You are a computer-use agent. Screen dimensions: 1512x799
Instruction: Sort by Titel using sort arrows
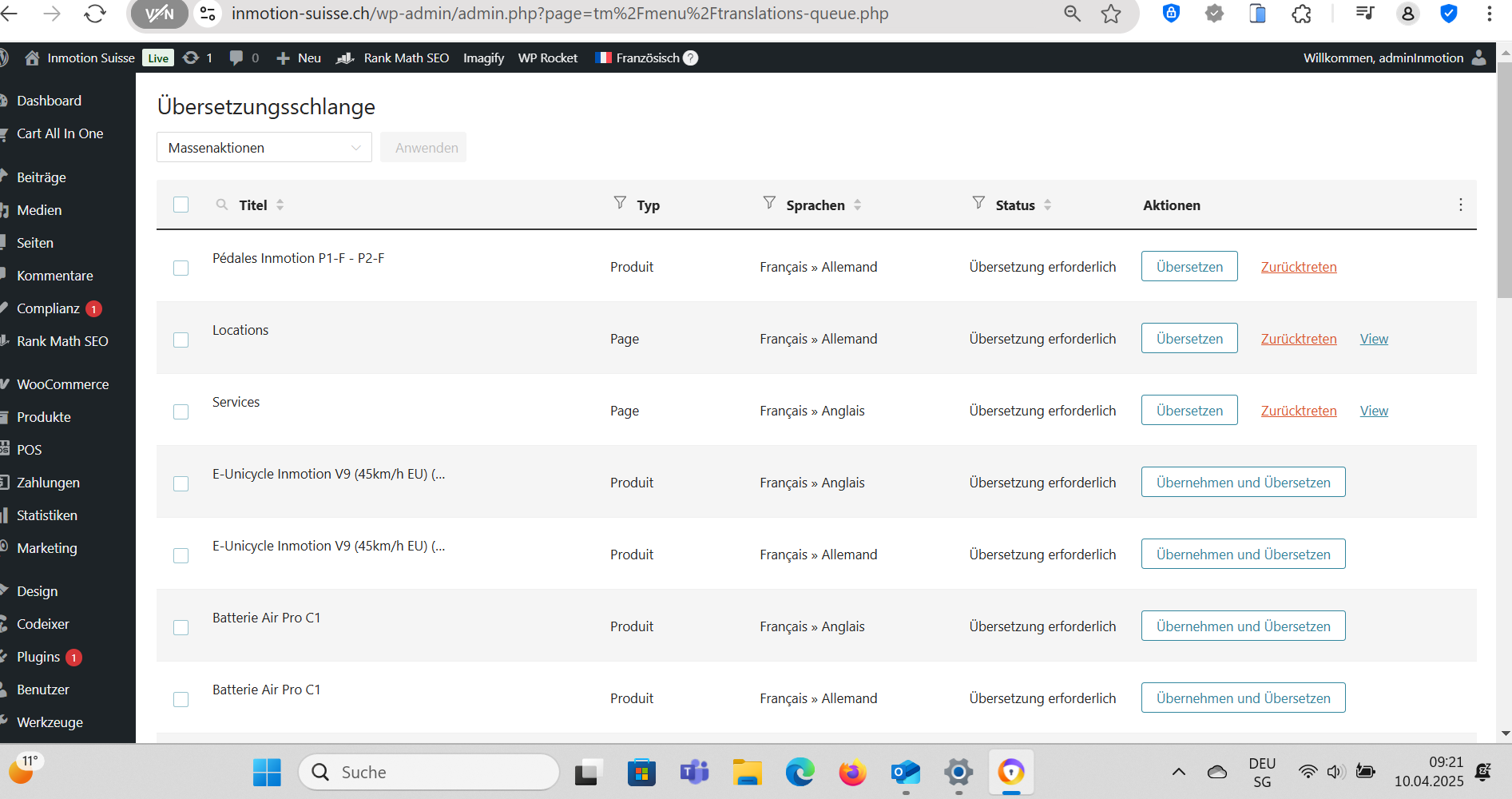[x=280, y=205]
